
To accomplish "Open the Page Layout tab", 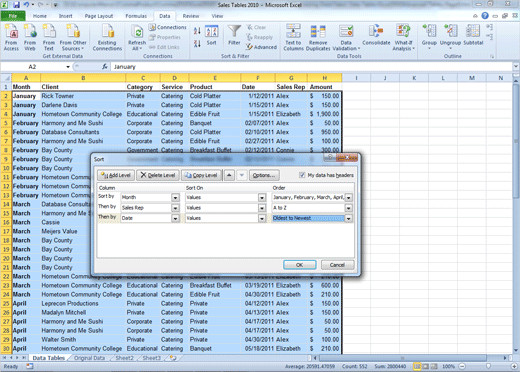I will coord(99,16).
